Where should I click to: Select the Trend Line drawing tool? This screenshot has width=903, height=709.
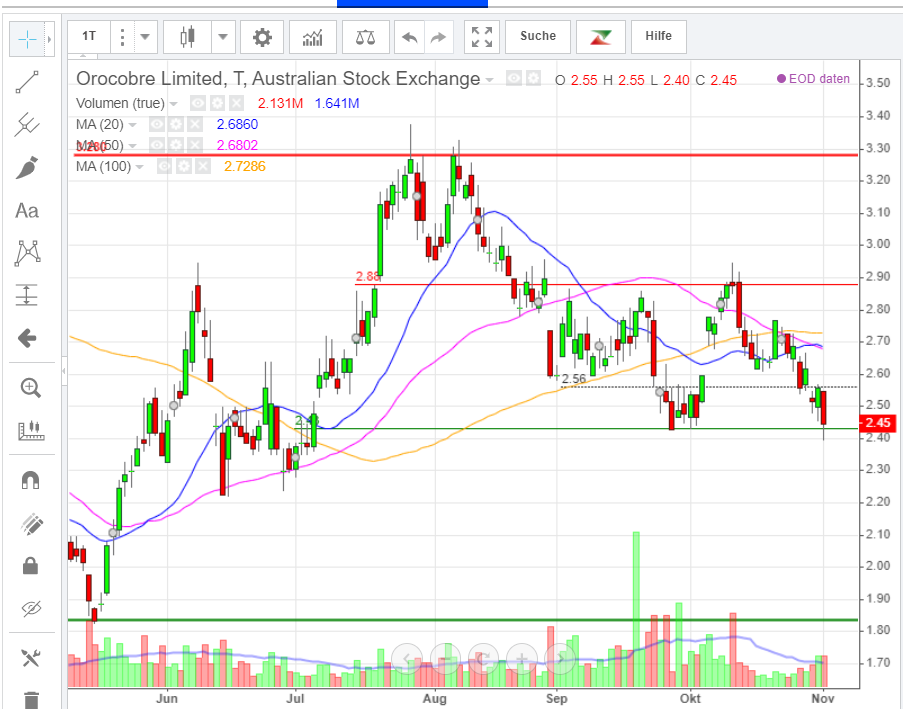(30, 82)
